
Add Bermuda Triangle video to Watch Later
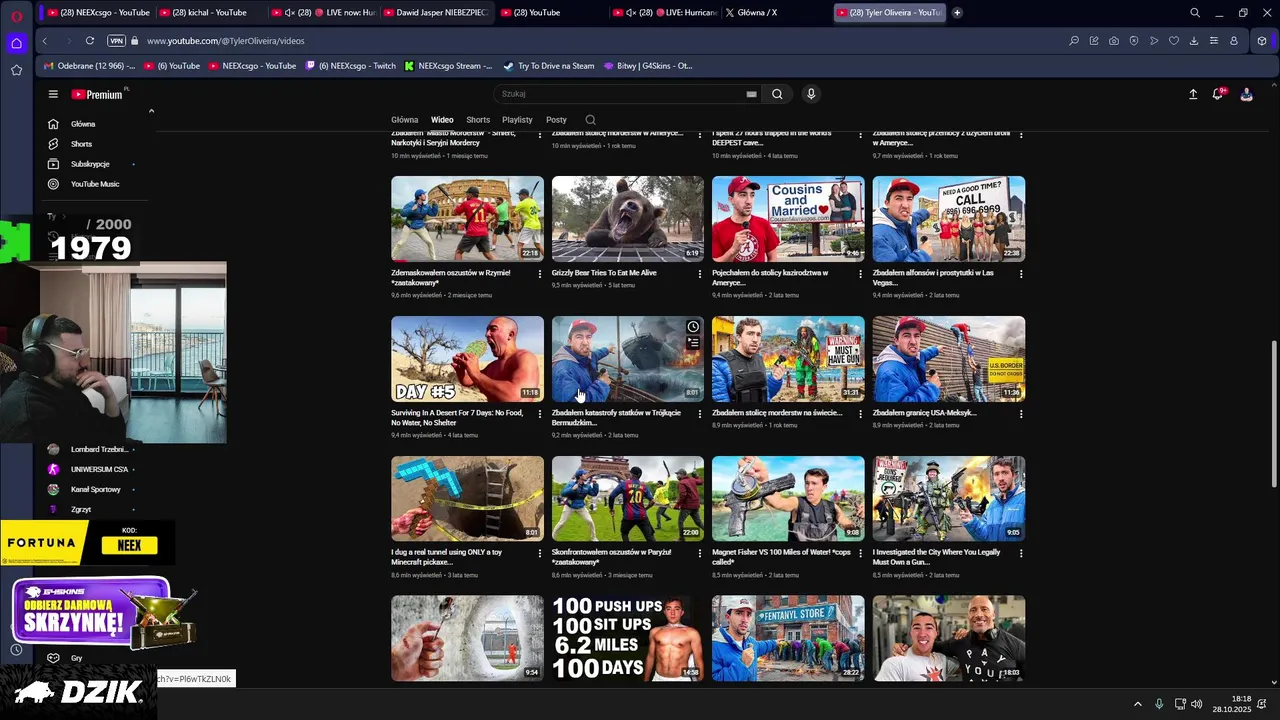pyautogui.click(x=693, y=327)
